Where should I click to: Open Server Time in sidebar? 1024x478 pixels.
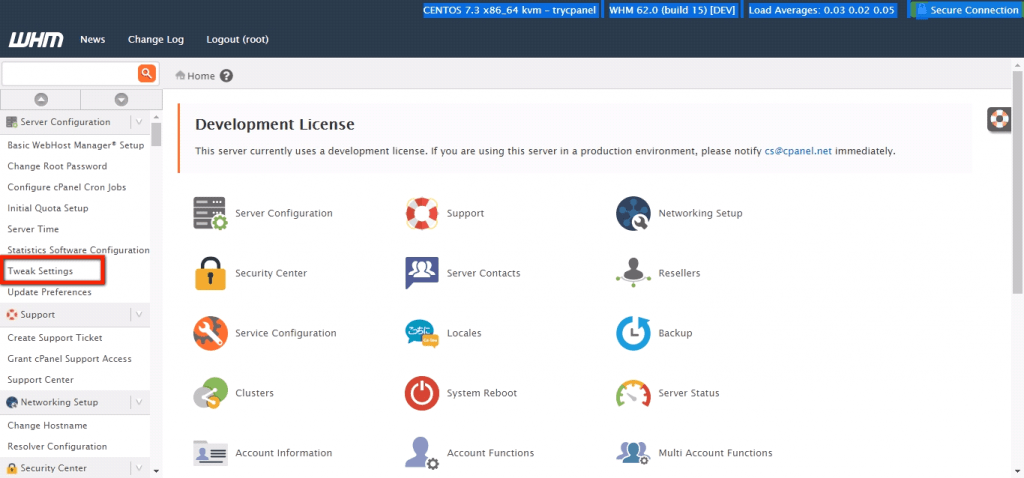point(33,229)
